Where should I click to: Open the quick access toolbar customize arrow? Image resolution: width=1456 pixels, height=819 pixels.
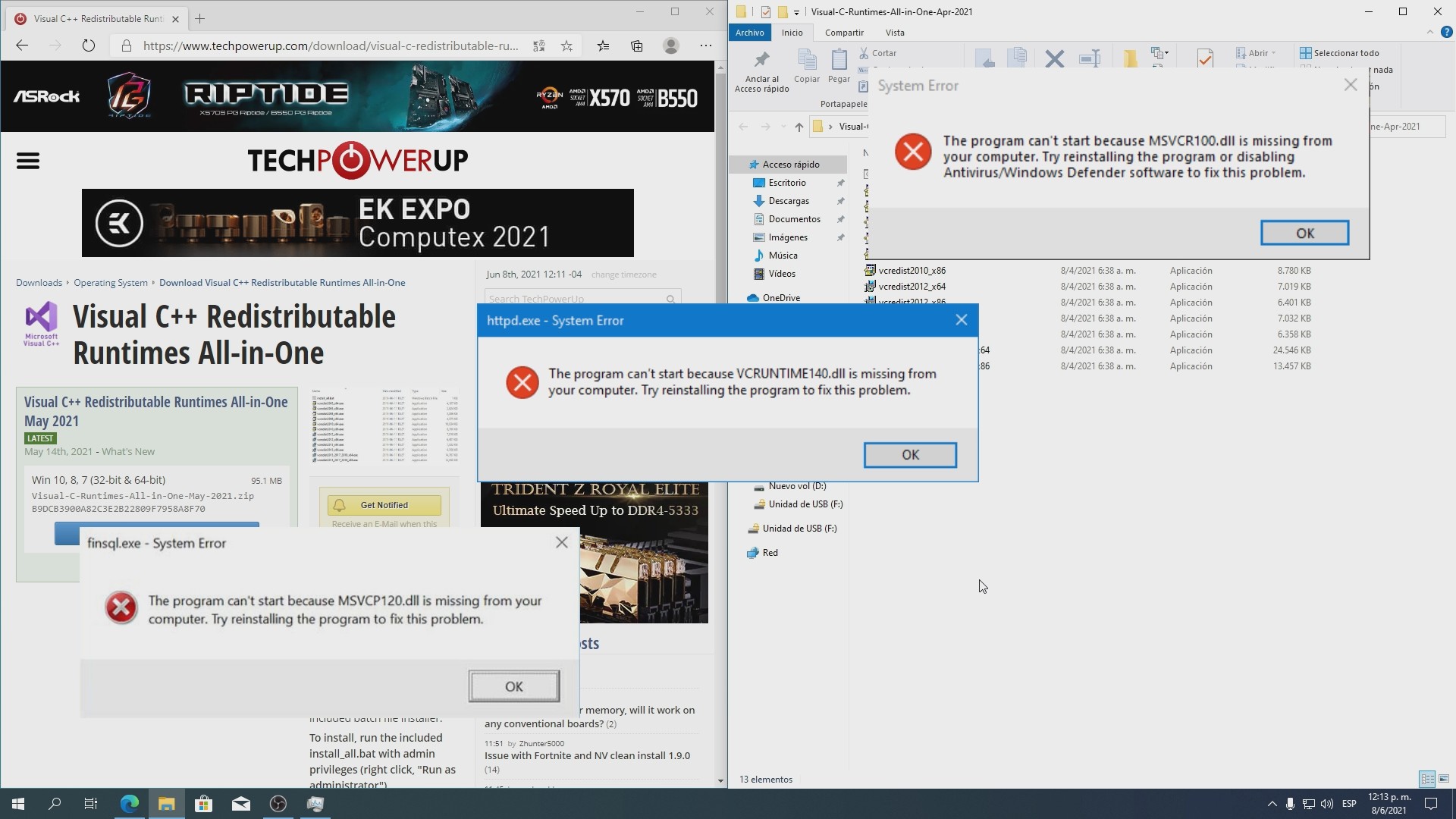pyautogui.click(x=795, y=12)
